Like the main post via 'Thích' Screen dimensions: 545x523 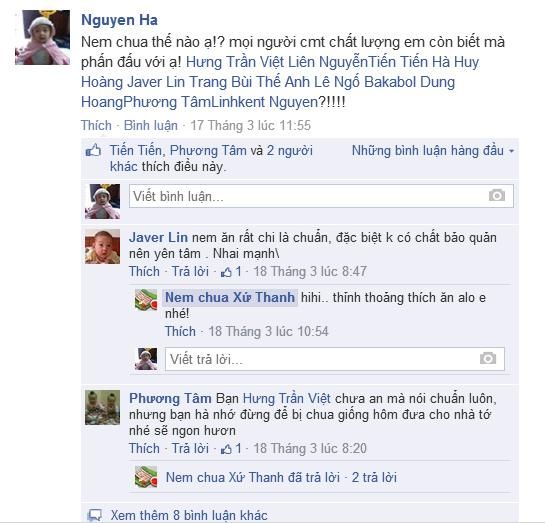96,125
